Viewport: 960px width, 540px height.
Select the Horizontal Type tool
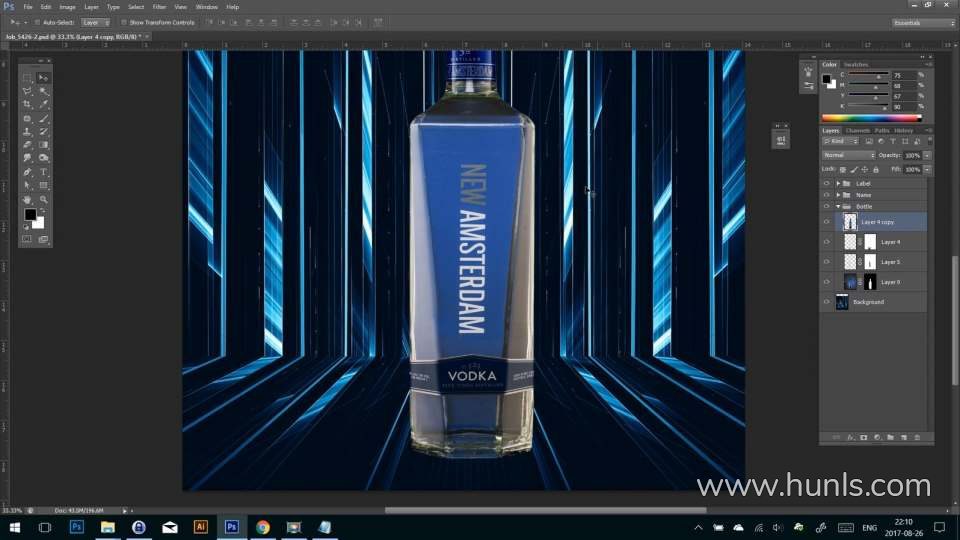coord(43,172)
